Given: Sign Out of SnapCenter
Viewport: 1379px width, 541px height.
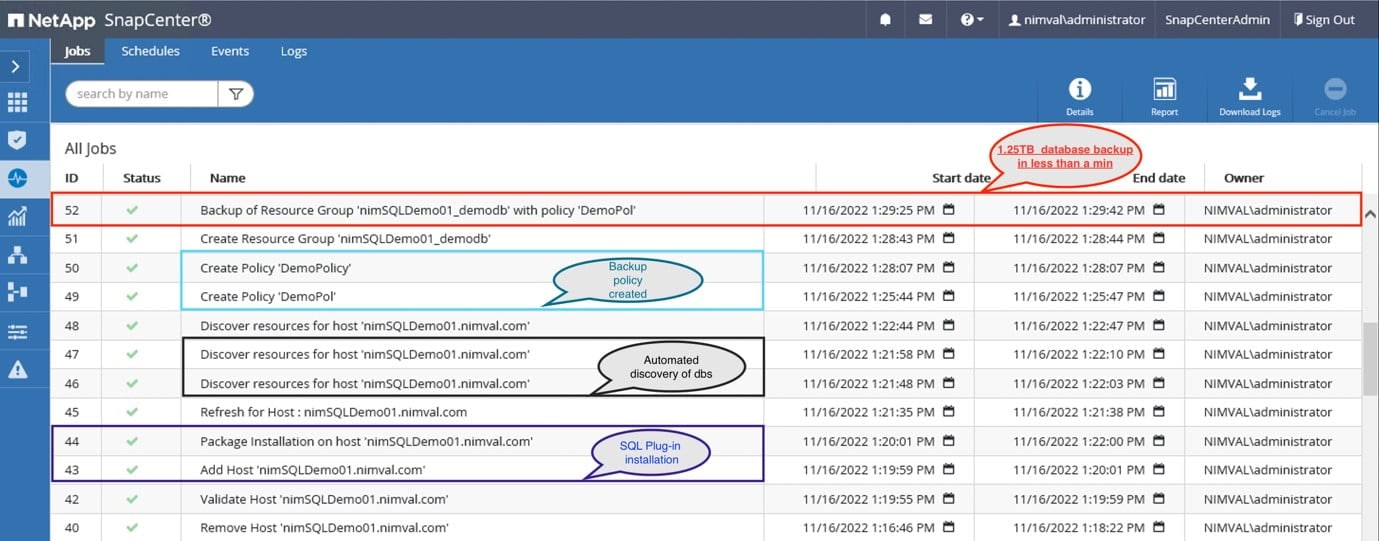Looking at the screenshot, I should (1323, 20).
